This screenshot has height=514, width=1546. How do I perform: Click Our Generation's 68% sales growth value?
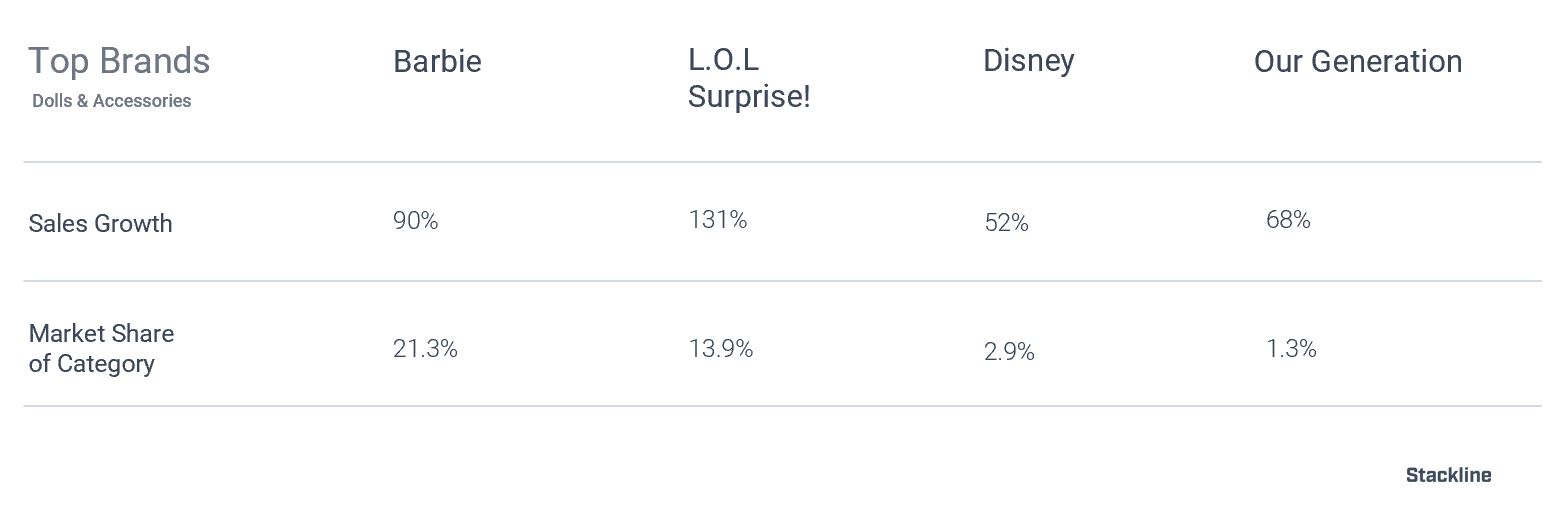[1288, 219]
